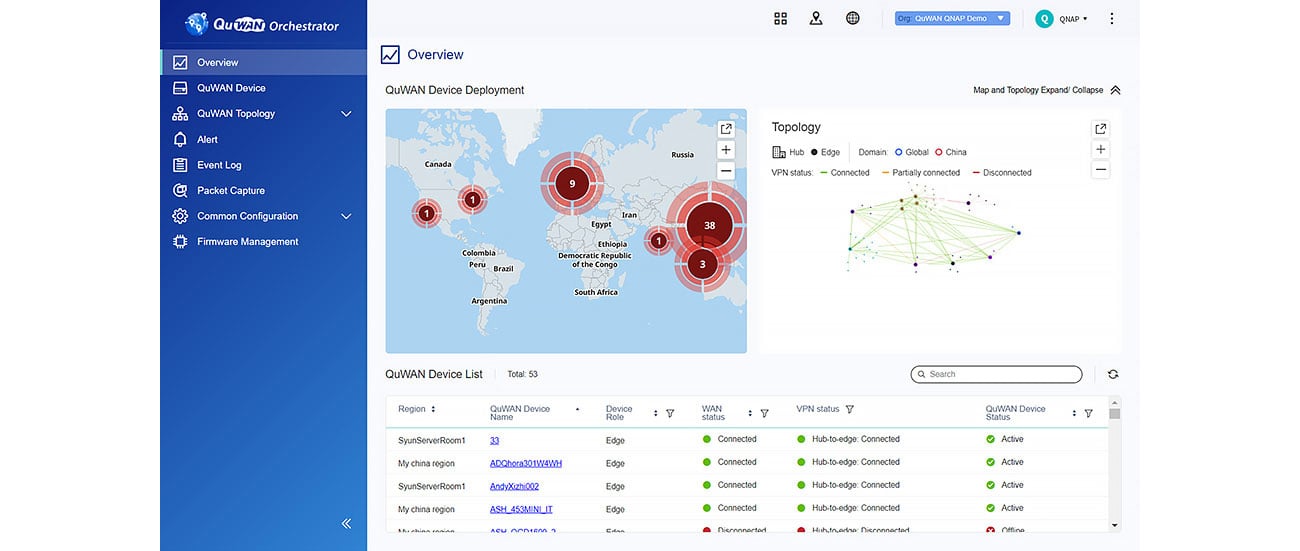Open the Alert page in sidebar
1300x551 pixels.
[x=264, y=139]
